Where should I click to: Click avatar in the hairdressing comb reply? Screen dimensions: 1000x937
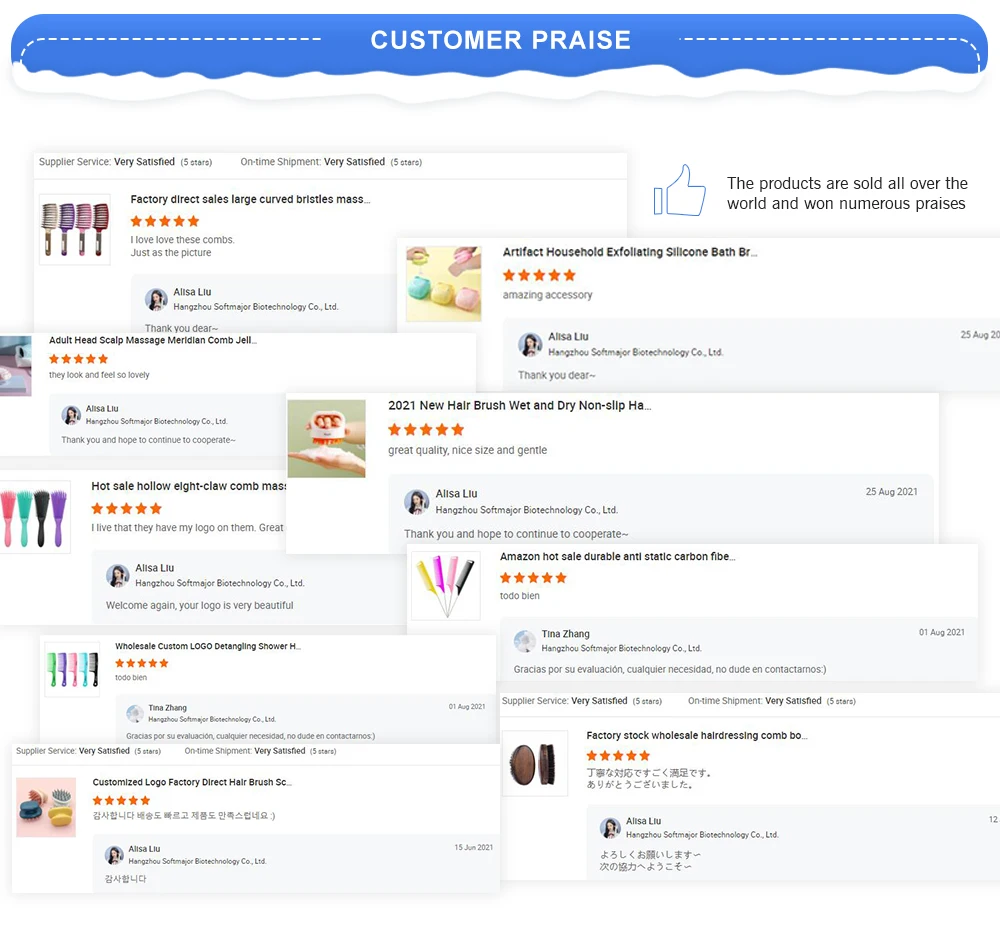click(x=610, y=828)
